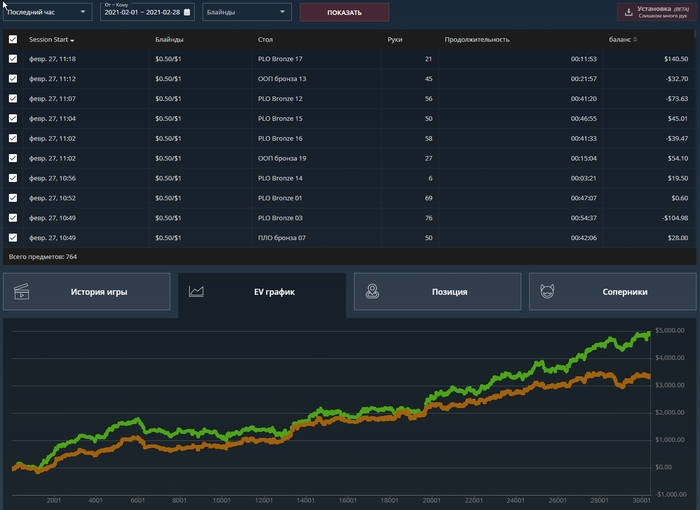Click the map pin icon on the Позиция tab
This screenshot has width=700, height=510.
[x=372, y=292]
